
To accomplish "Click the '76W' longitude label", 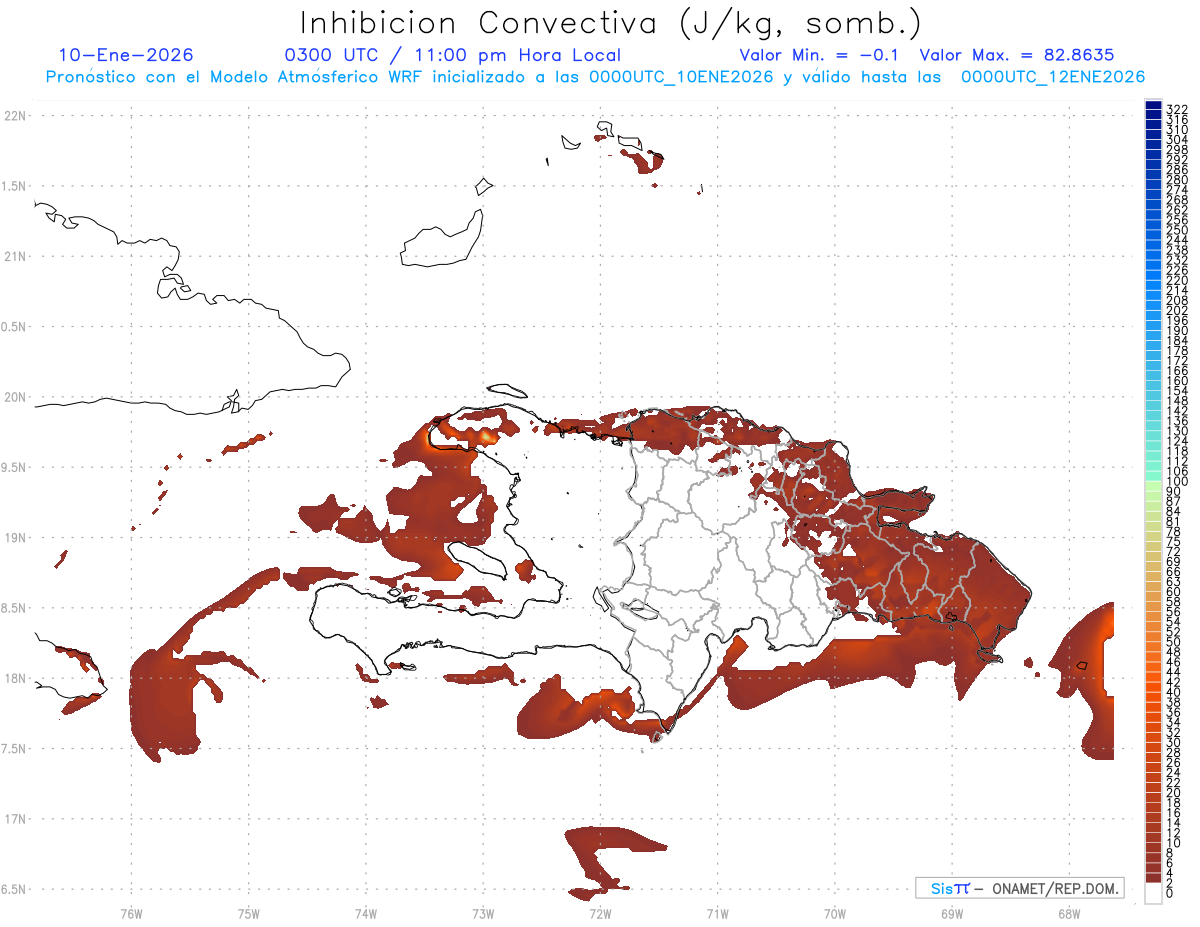I will pos(131,913).
